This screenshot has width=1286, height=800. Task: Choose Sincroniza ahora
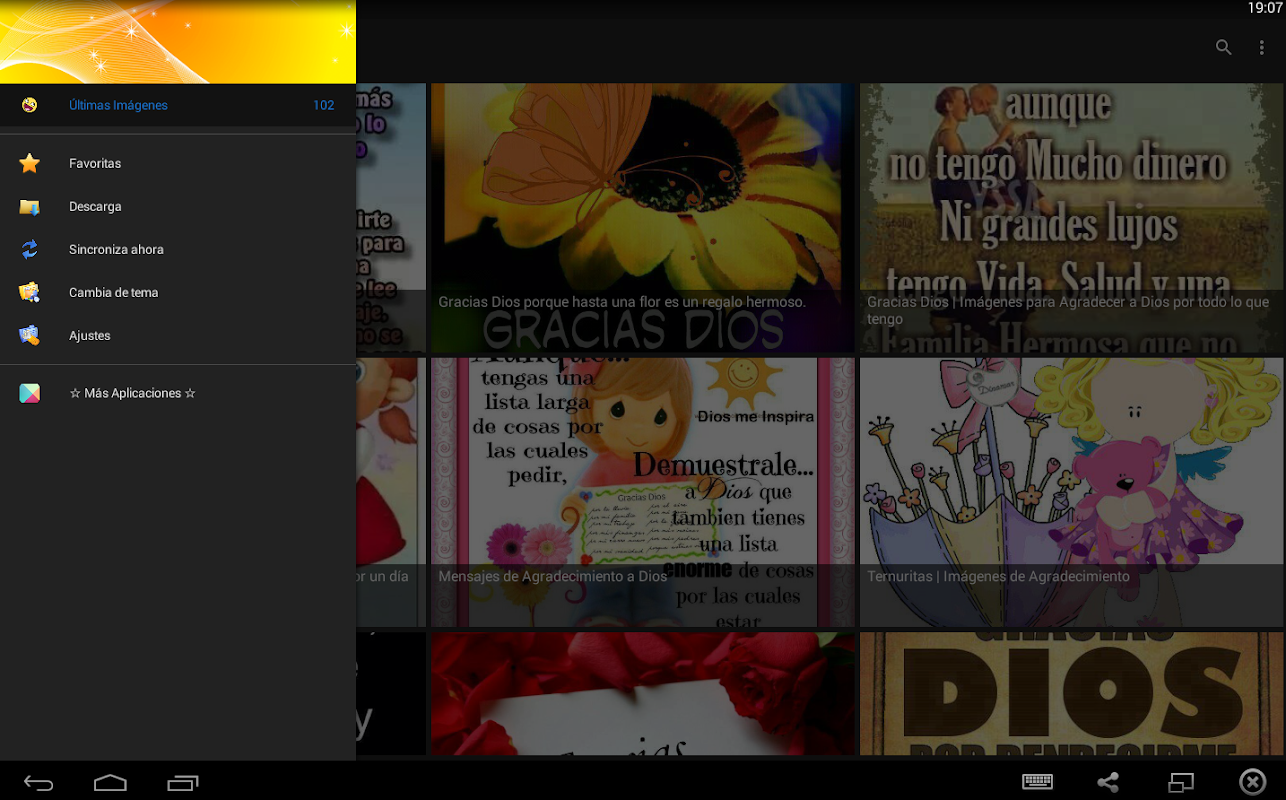coord(178,250)
